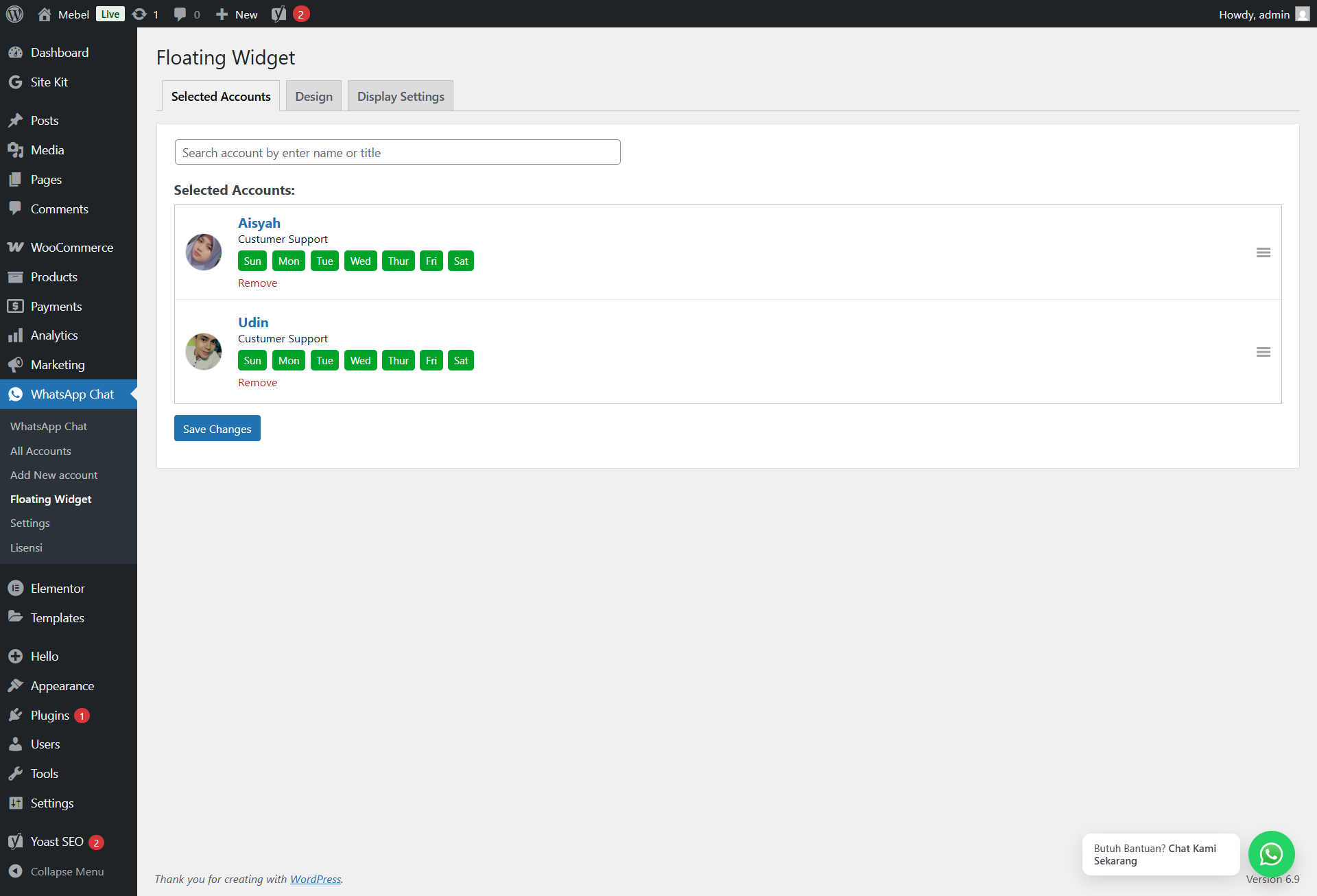
Task: Expand the Settings sidebar menu
Action: (52, 803)
